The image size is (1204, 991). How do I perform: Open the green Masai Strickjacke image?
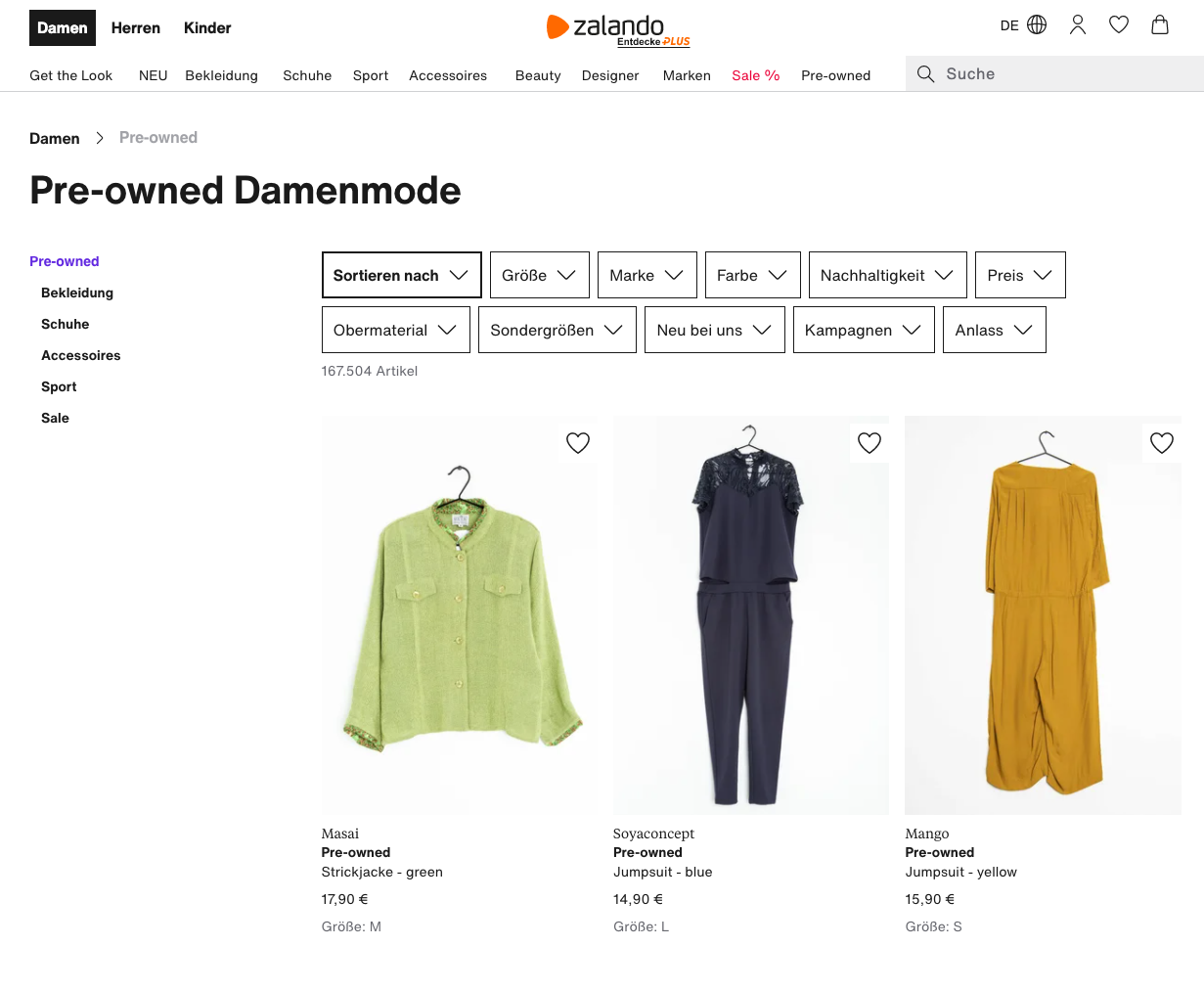[x=460, y=615]
